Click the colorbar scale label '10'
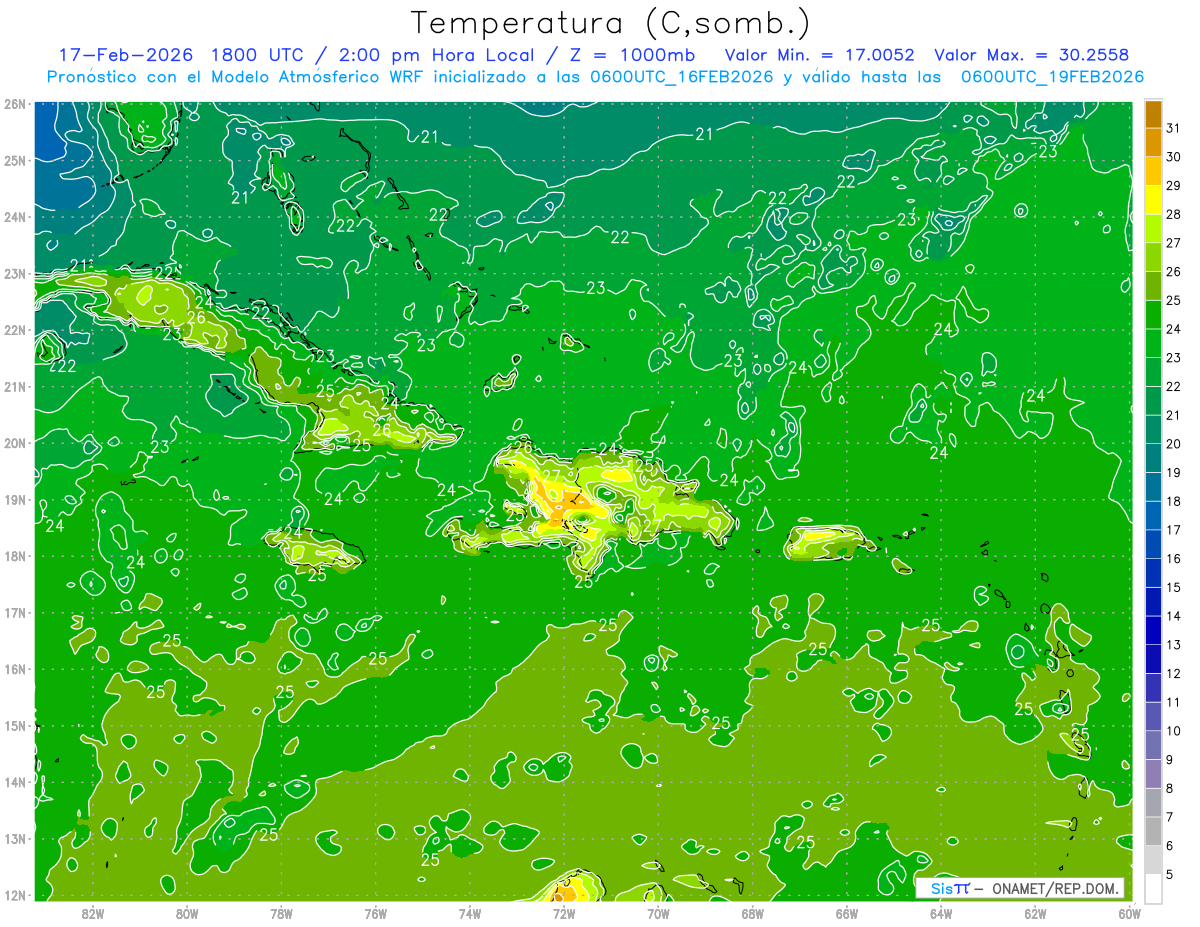This screenshot has height=927, width=1200. click(1173, 731)
